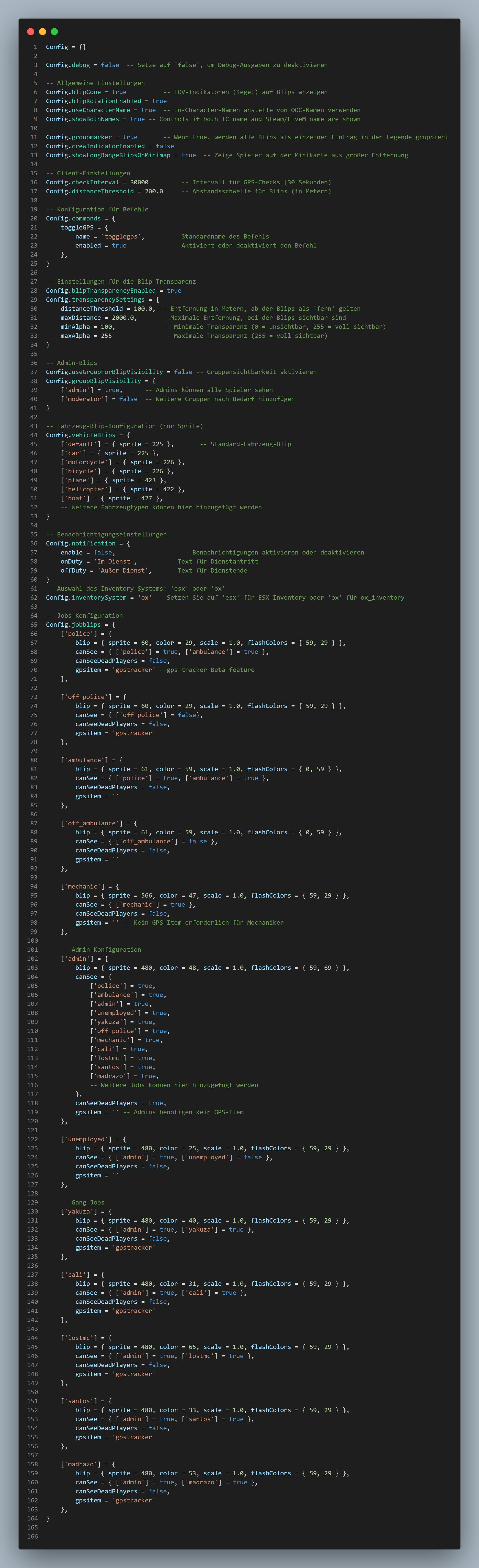Click on 'Config.notification'
Viewport: 479px width, 1568px height.
coord(81,544)
